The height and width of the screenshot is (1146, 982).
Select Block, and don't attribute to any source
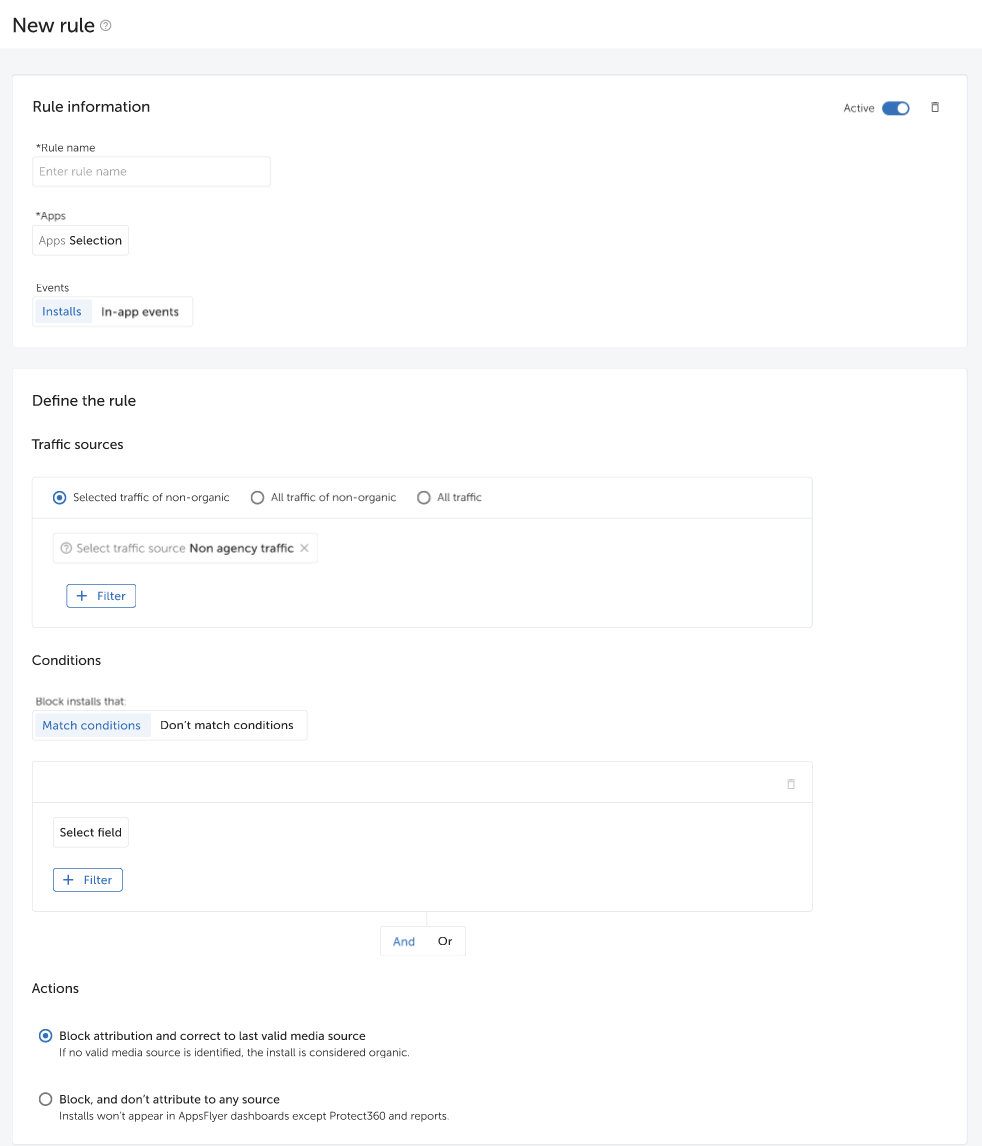click(x=45, y=1098)
